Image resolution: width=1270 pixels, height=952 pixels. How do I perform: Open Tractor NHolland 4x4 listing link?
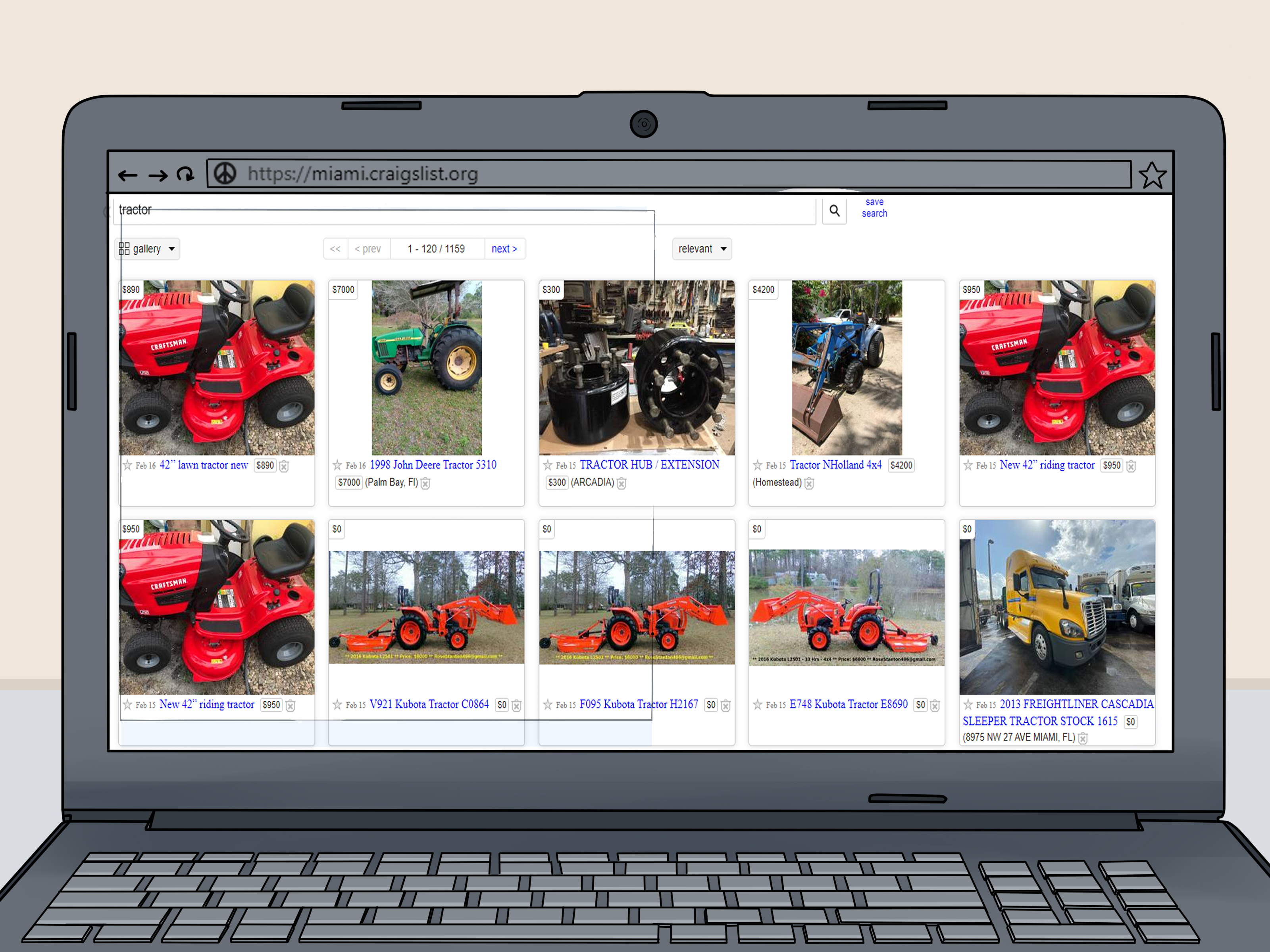pos(835,465)
